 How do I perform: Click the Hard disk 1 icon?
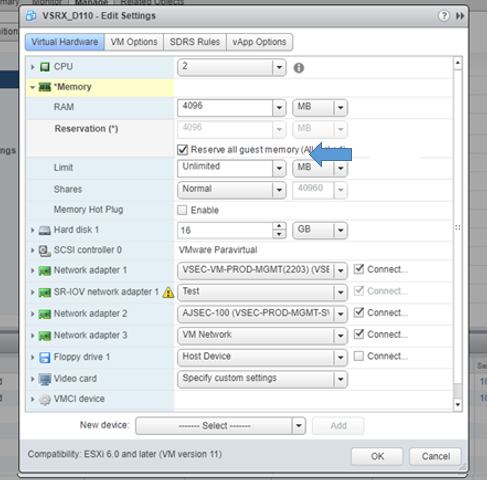tap(44, 230)
